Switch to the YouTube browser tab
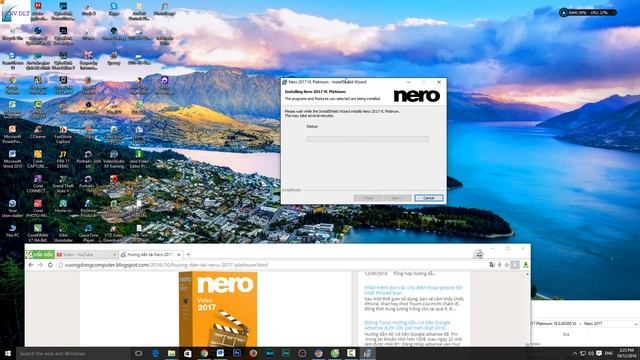The image size is (640, 360). coord(86,254)
